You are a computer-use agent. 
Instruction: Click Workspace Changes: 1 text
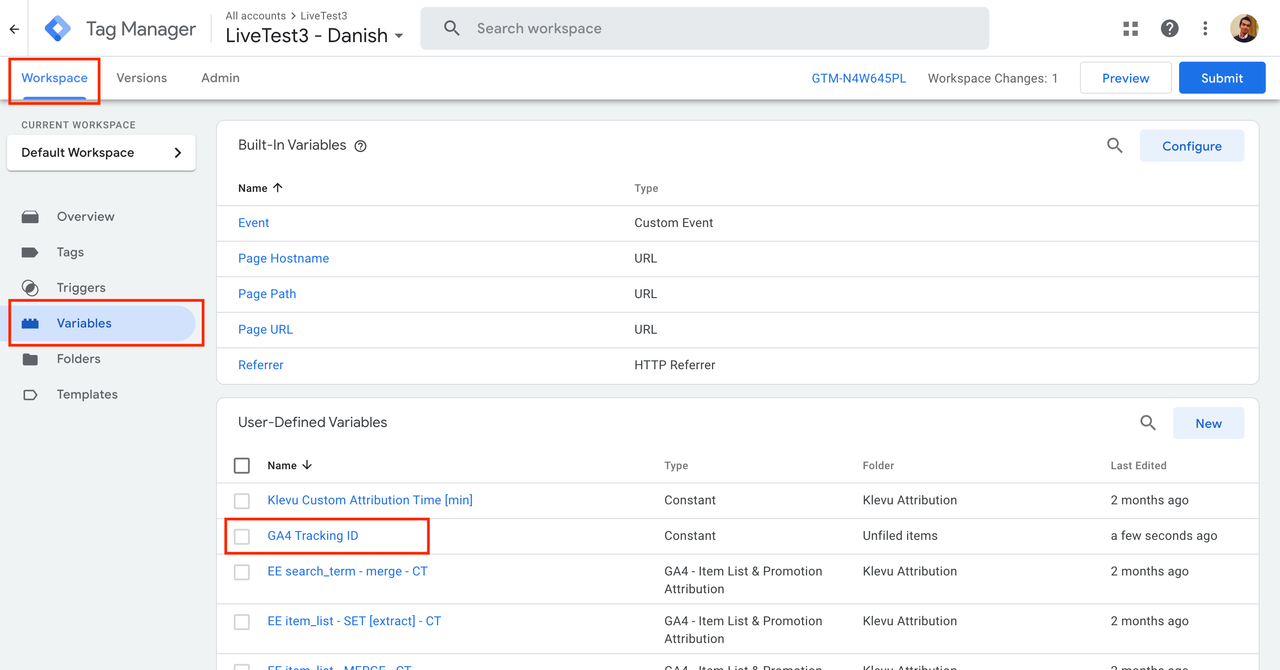click(992, 78)
